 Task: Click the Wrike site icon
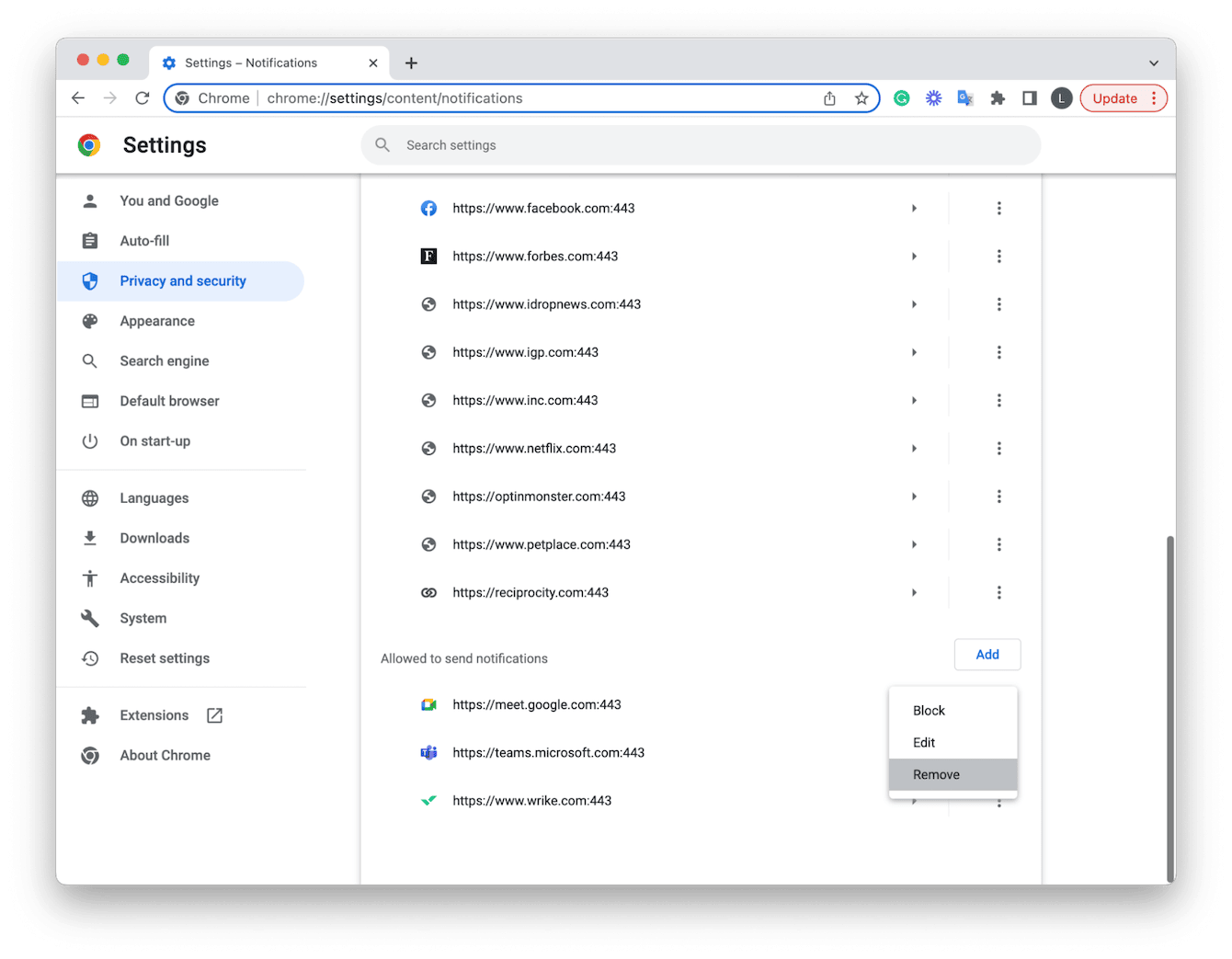click(x=428, y=800)
